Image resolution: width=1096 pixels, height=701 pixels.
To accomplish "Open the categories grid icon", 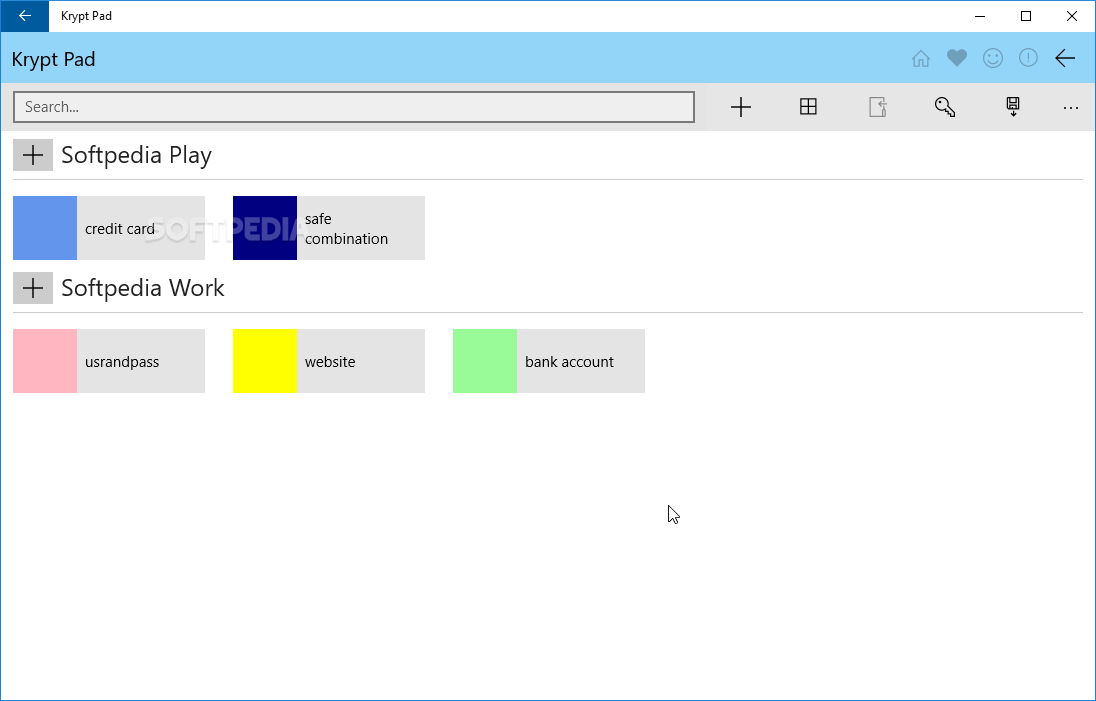I will 808,107.
